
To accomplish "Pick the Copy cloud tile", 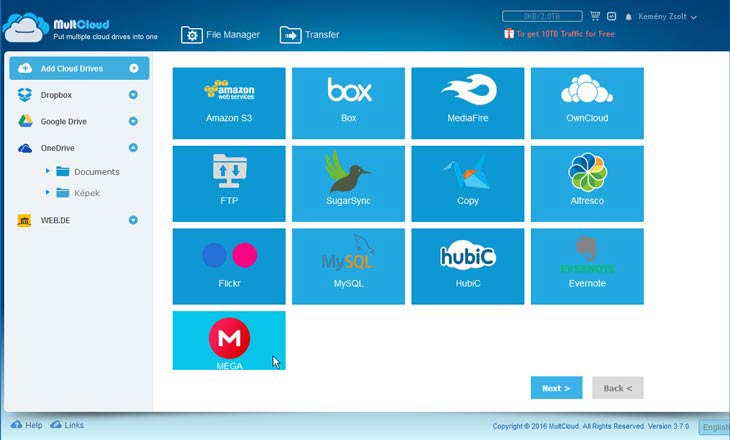I will click(467, 183).
